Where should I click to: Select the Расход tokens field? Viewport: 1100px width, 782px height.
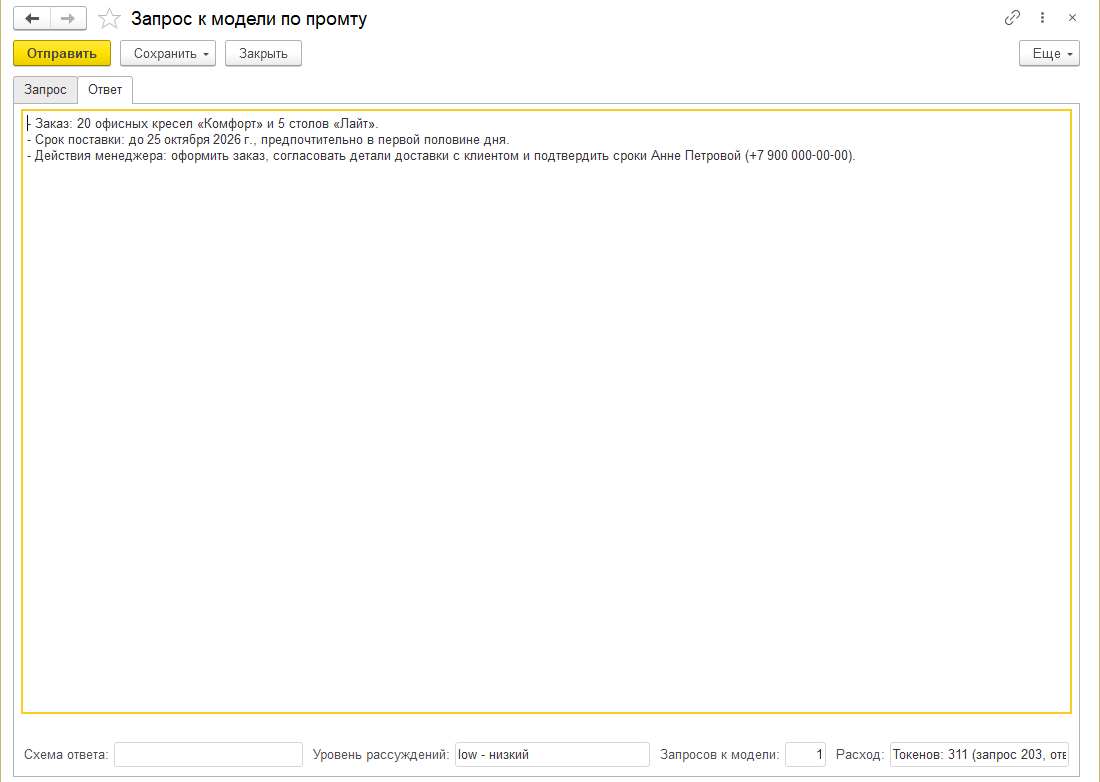pyautogui.click(x=979, y=755)
